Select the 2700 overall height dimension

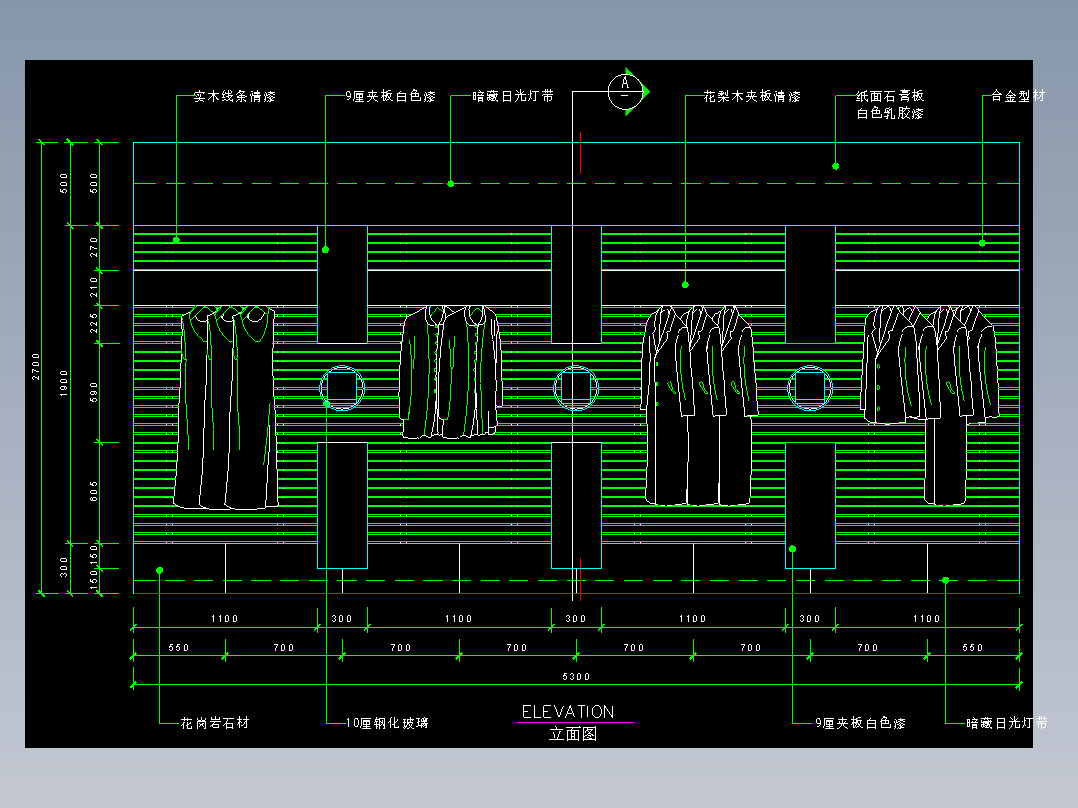36,367
